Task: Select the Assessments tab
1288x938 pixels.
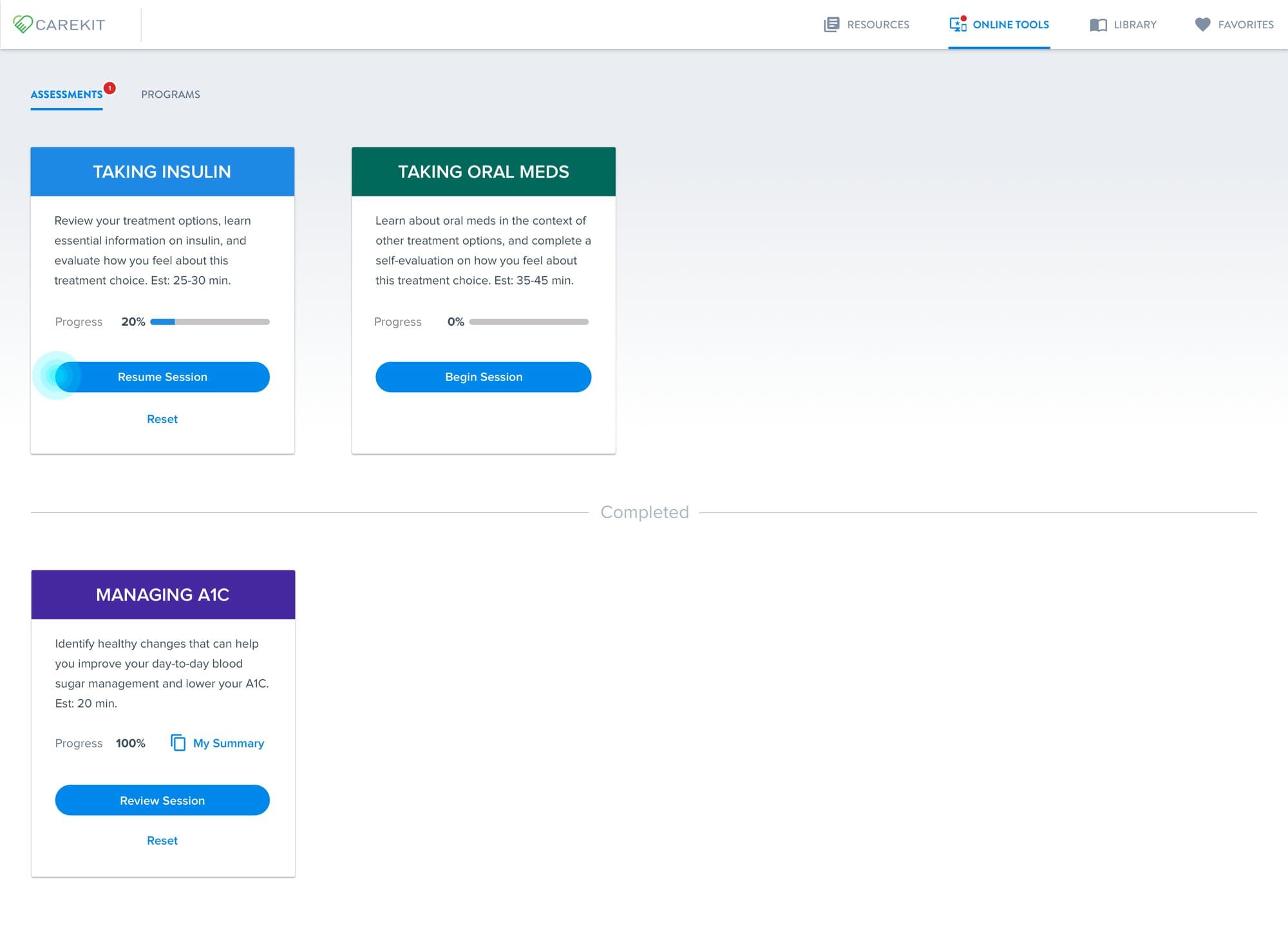Action: pyautogui.click(x=66, y=94)
